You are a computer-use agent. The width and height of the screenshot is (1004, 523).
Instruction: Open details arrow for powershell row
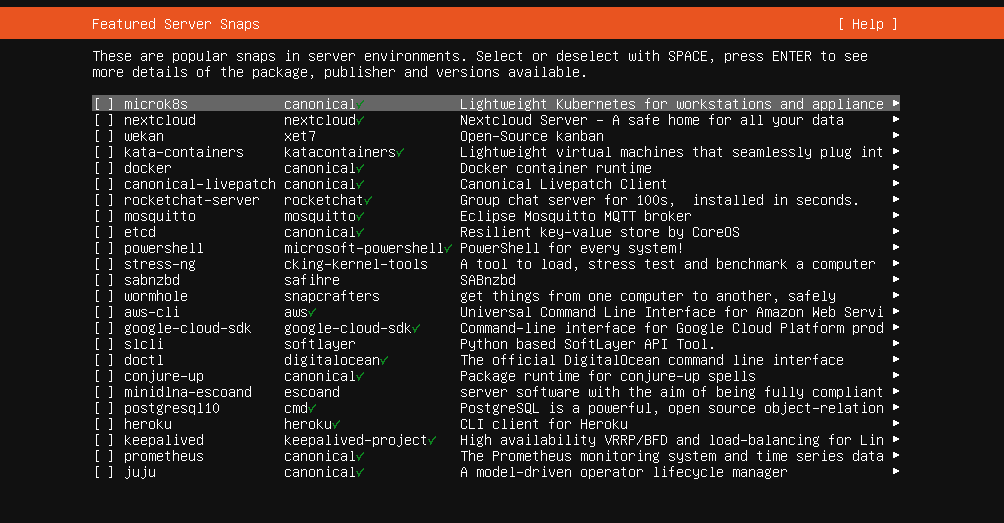pyautogui.click(x=896, y=247)
